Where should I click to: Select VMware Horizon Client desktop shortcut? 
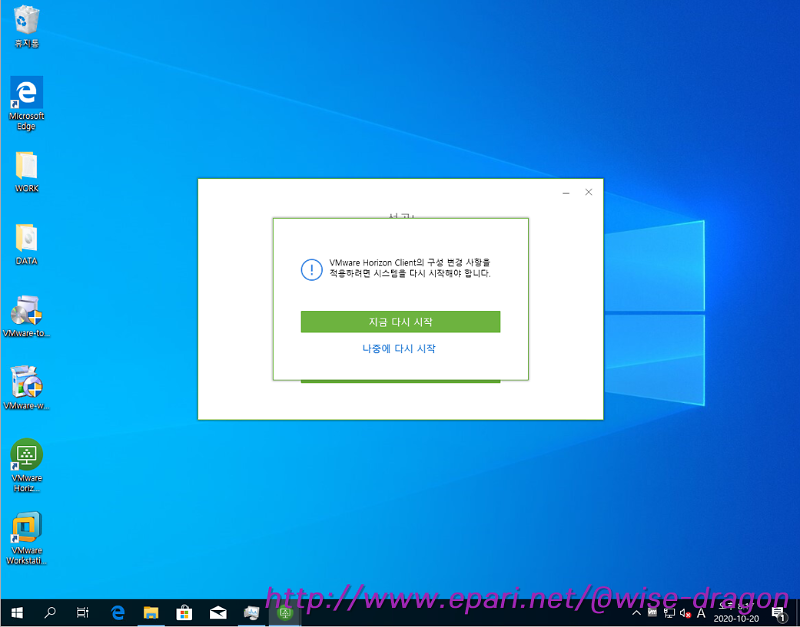[27, 465]
